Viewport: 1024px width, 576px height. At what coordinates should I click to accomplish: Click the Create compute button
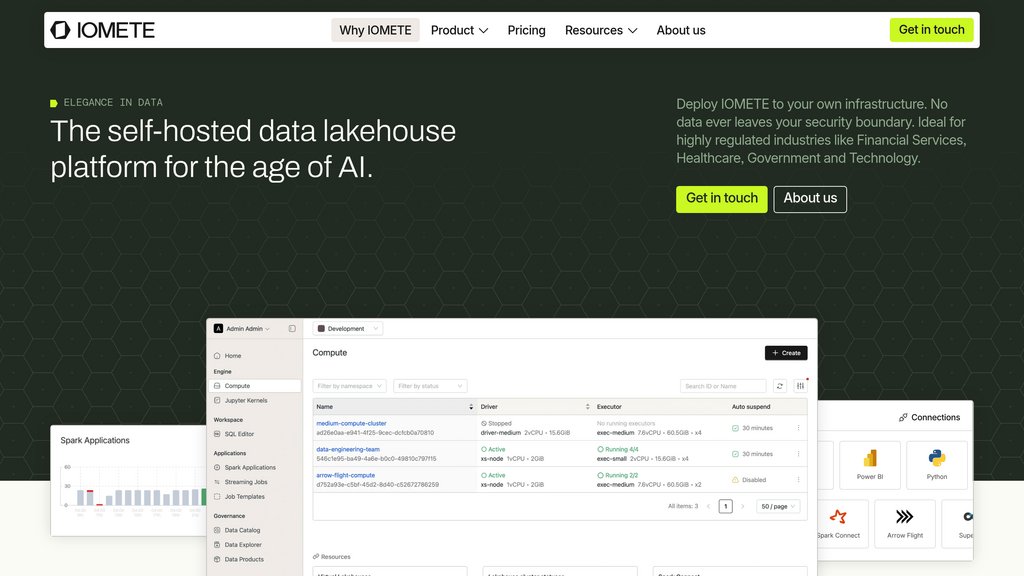point(786,353)
